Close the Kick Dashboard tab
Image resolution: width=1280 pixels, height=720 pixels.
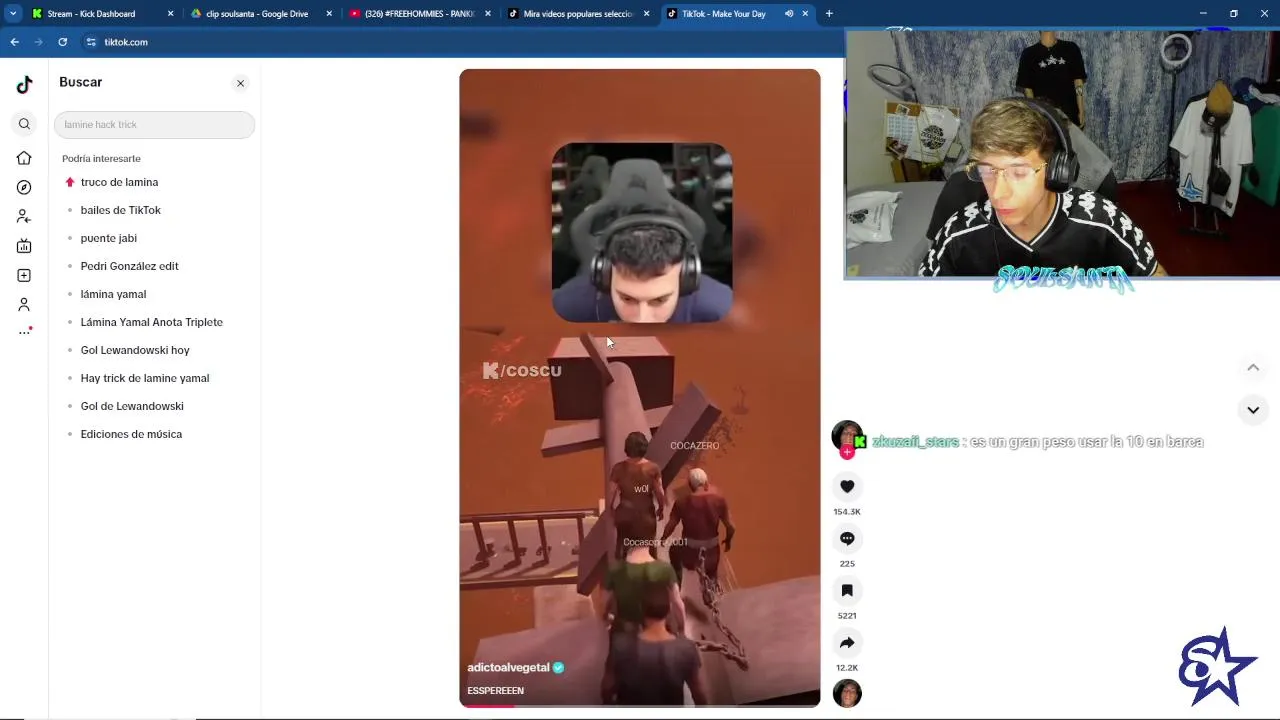tap(170, 14)
